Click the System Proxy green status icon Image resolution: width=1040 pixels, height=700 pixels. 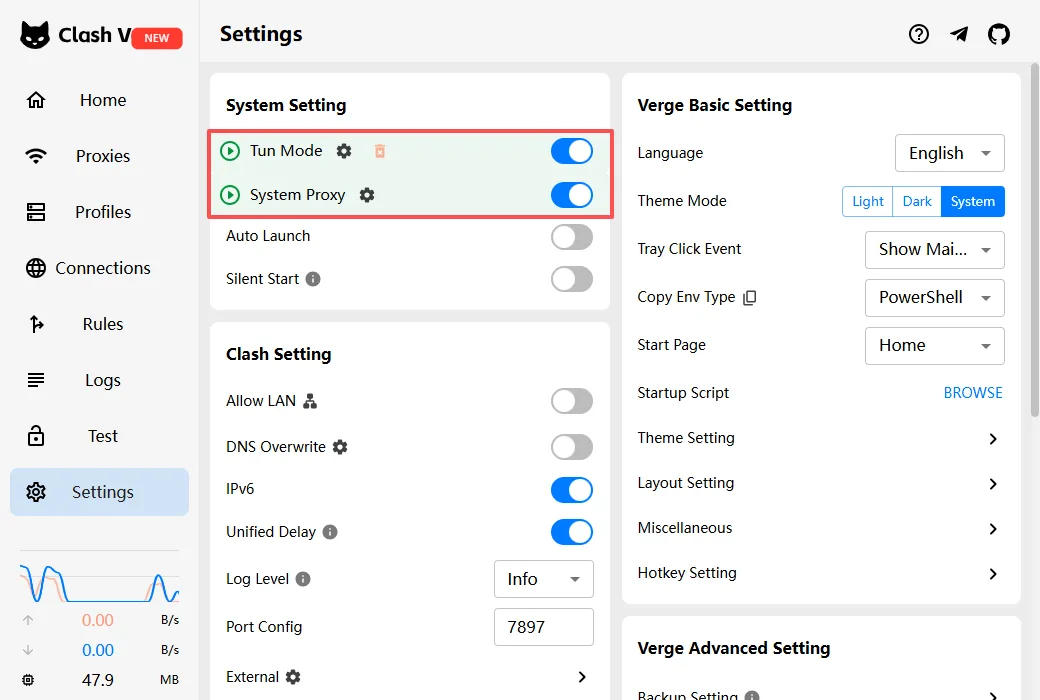pyautogui.click(x=230, y=195)
